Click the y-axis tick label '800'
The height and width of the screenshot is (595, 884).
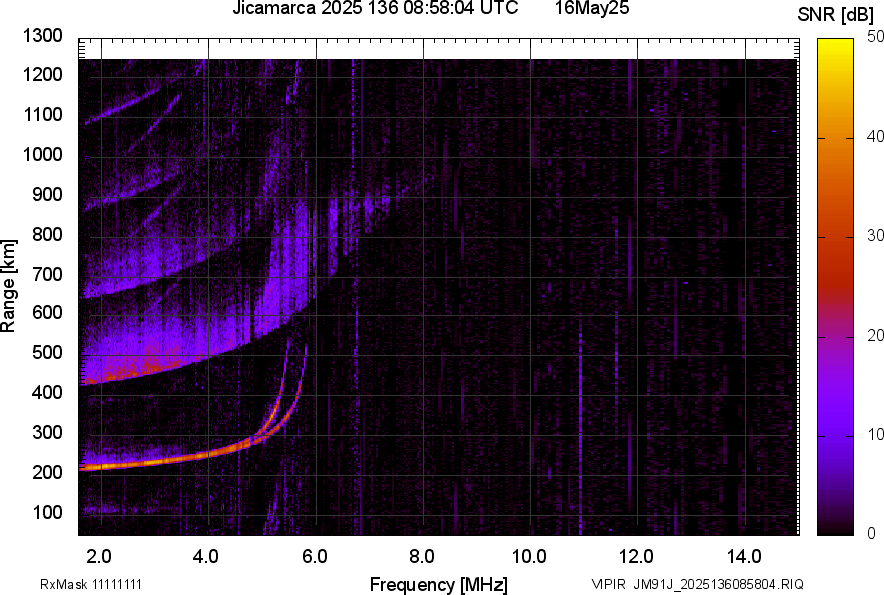tap(47, 234)
